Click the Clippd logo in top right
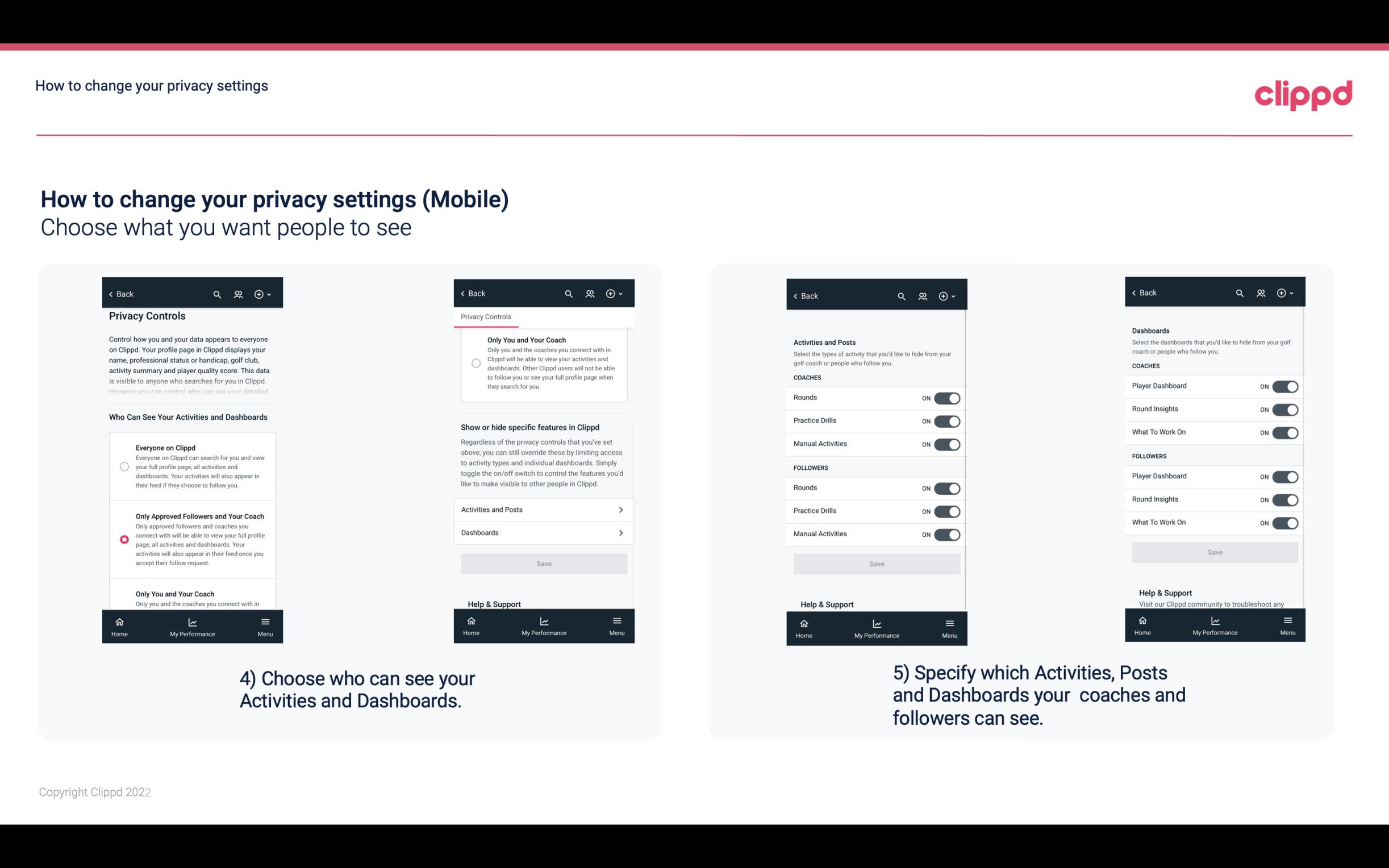This screenshot has height=868, width=1389. coord(1303,93)
